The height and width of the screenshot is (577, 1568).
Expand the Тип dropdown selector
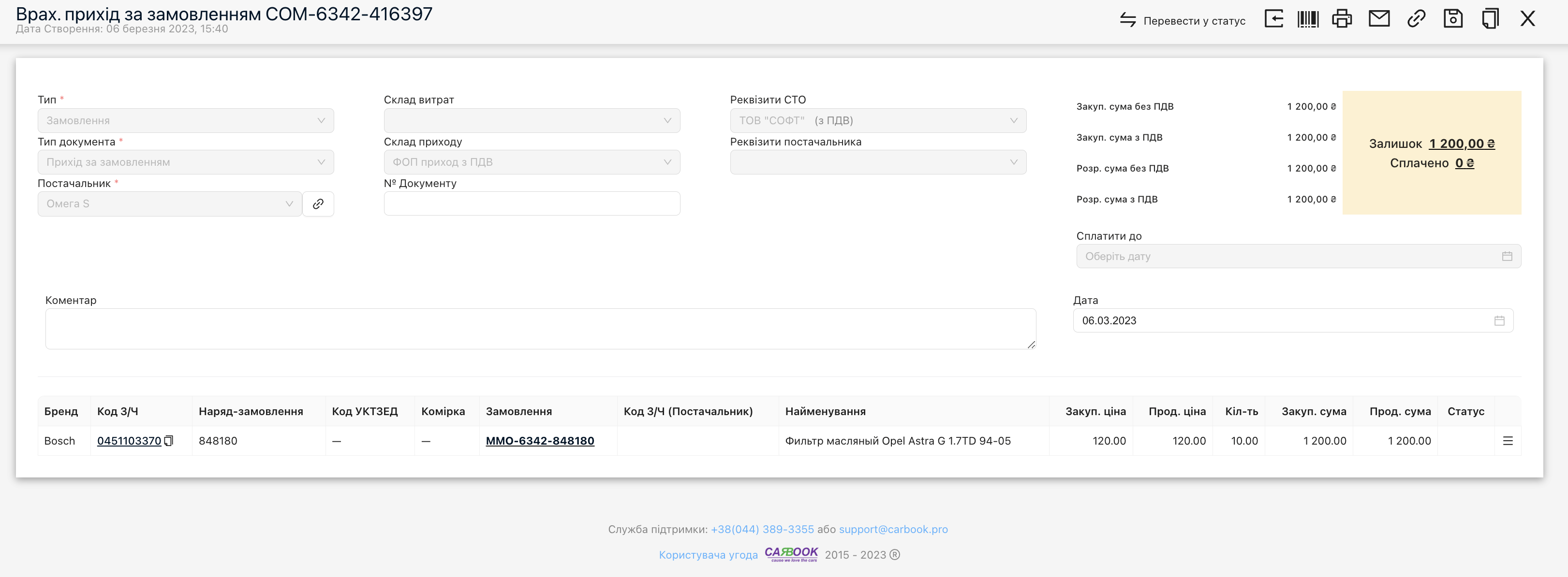[186, 120]
